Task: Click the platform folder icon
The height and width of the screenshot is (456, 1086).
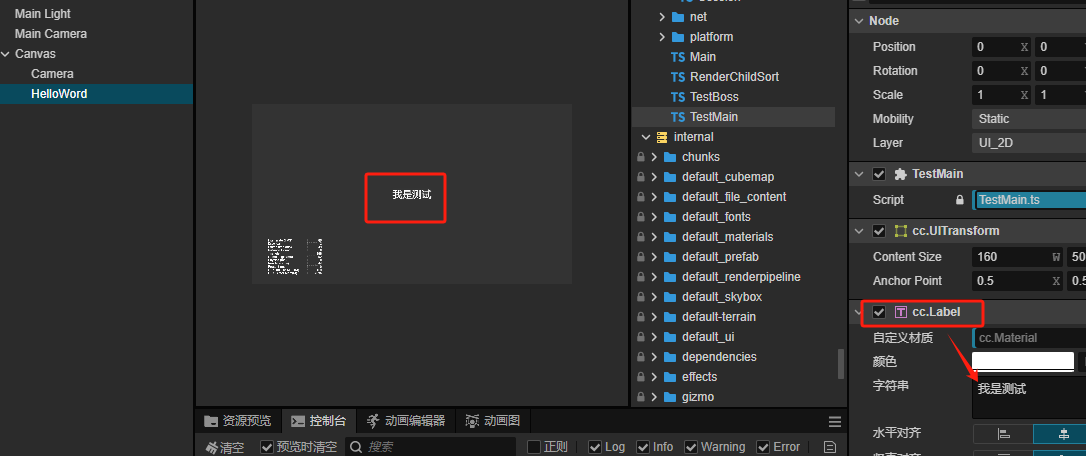Action: pyautogui.click(x=678, y=37)
